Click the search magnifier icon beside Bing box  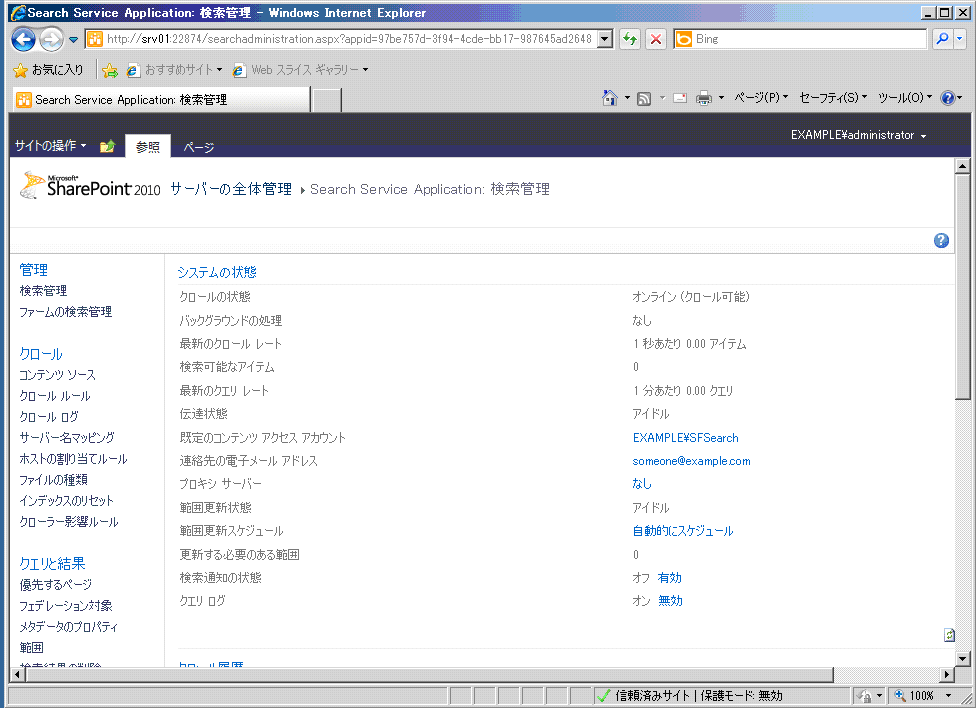[x=942, y=39]
